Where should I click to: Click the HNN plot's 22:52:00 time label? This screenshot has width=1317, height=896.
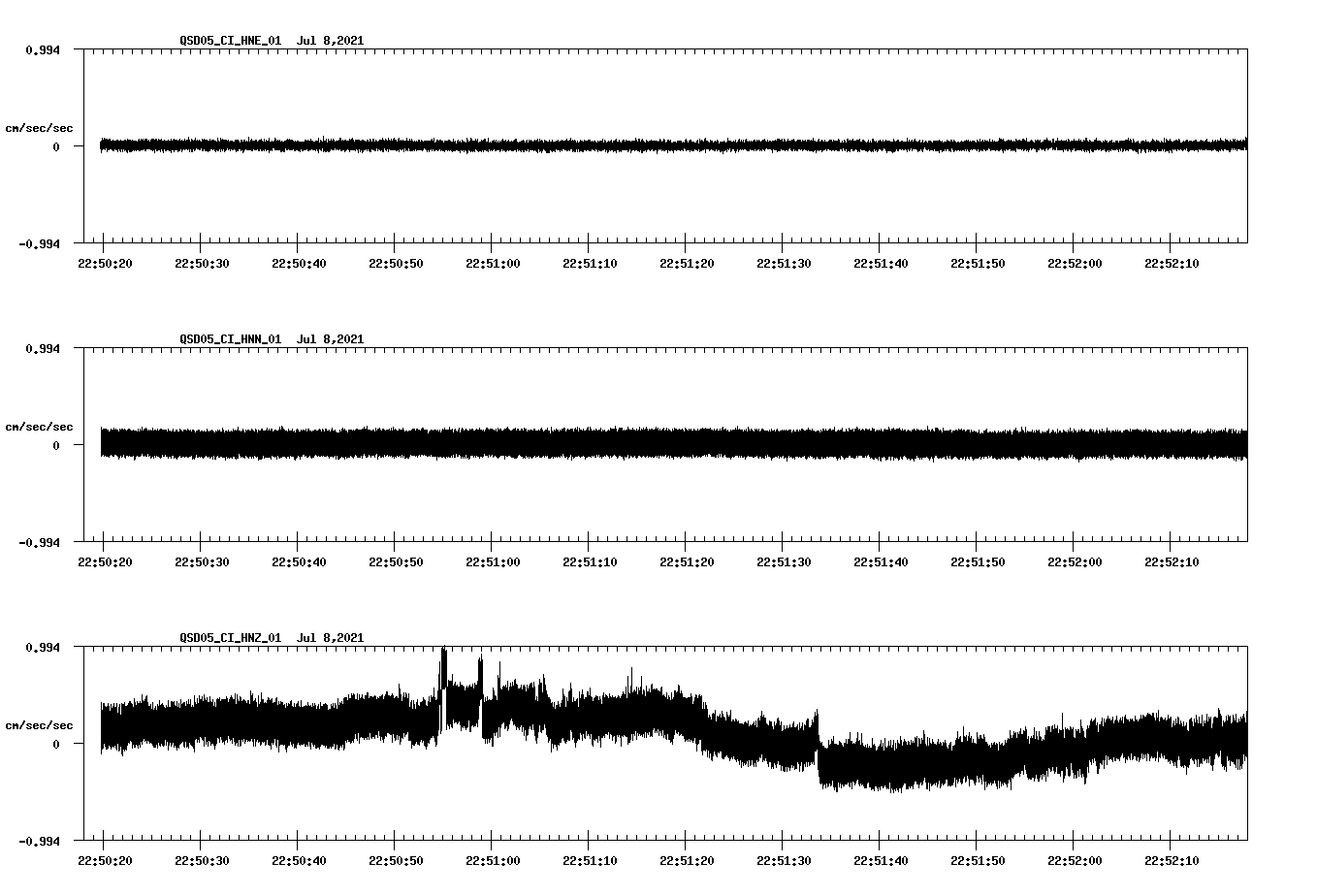pos(1074,562)
